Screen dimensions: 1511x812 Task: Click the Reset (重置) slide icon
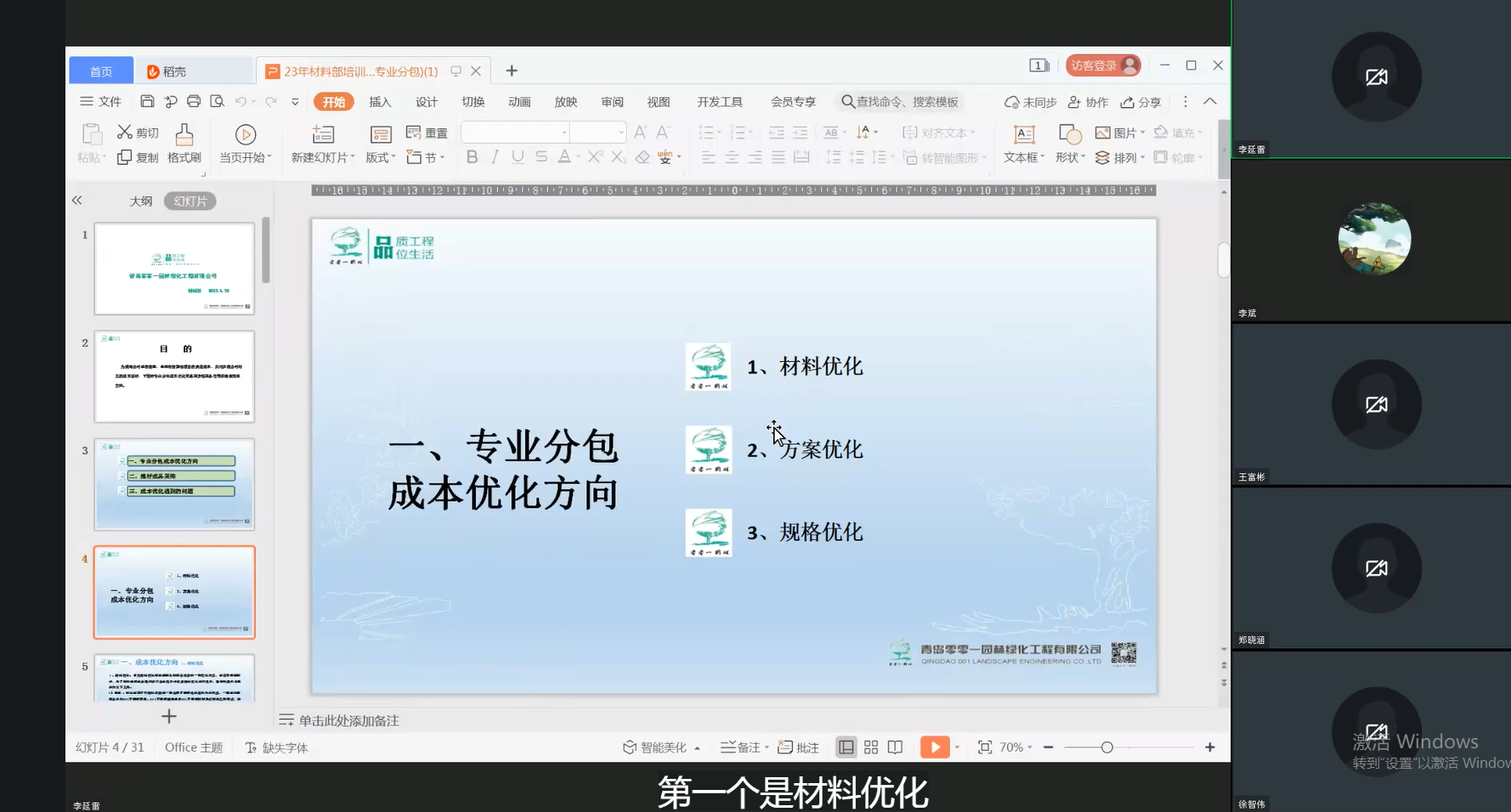pos(414,133)
